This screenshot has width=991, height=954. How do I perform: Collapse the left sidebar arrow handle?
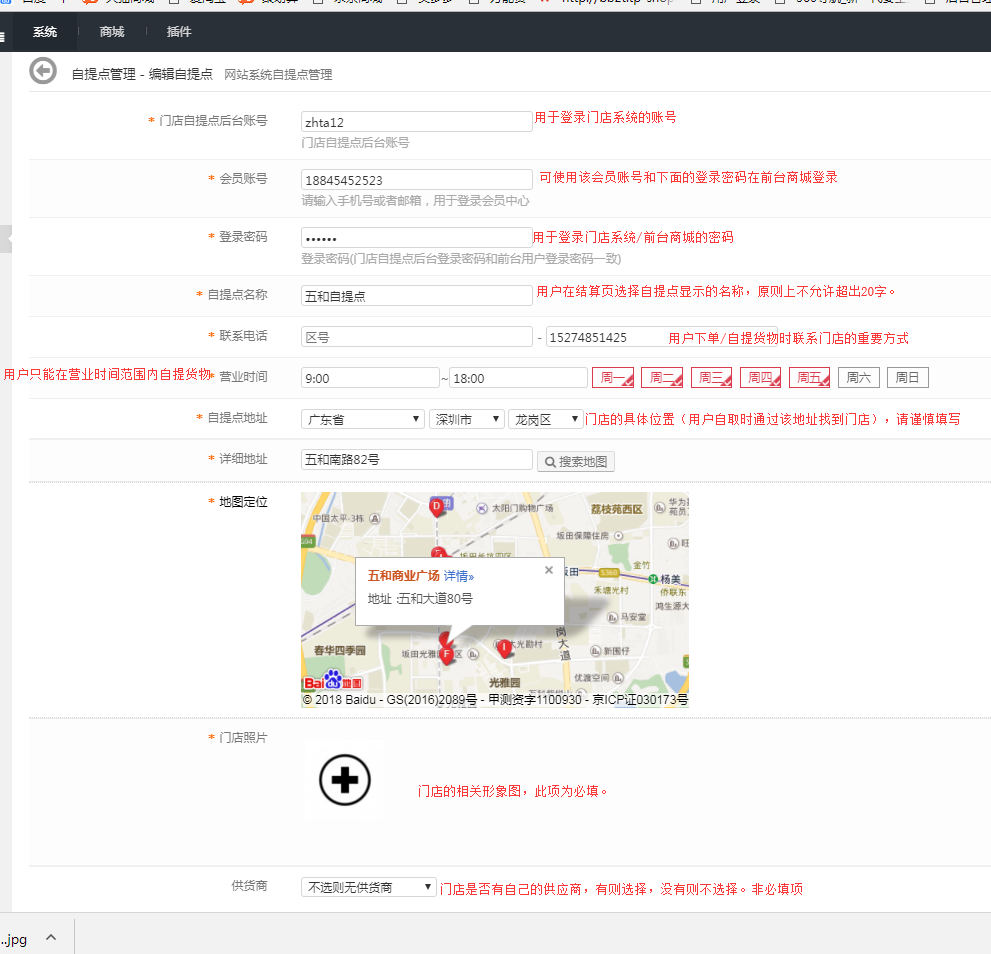click(6, 240)
